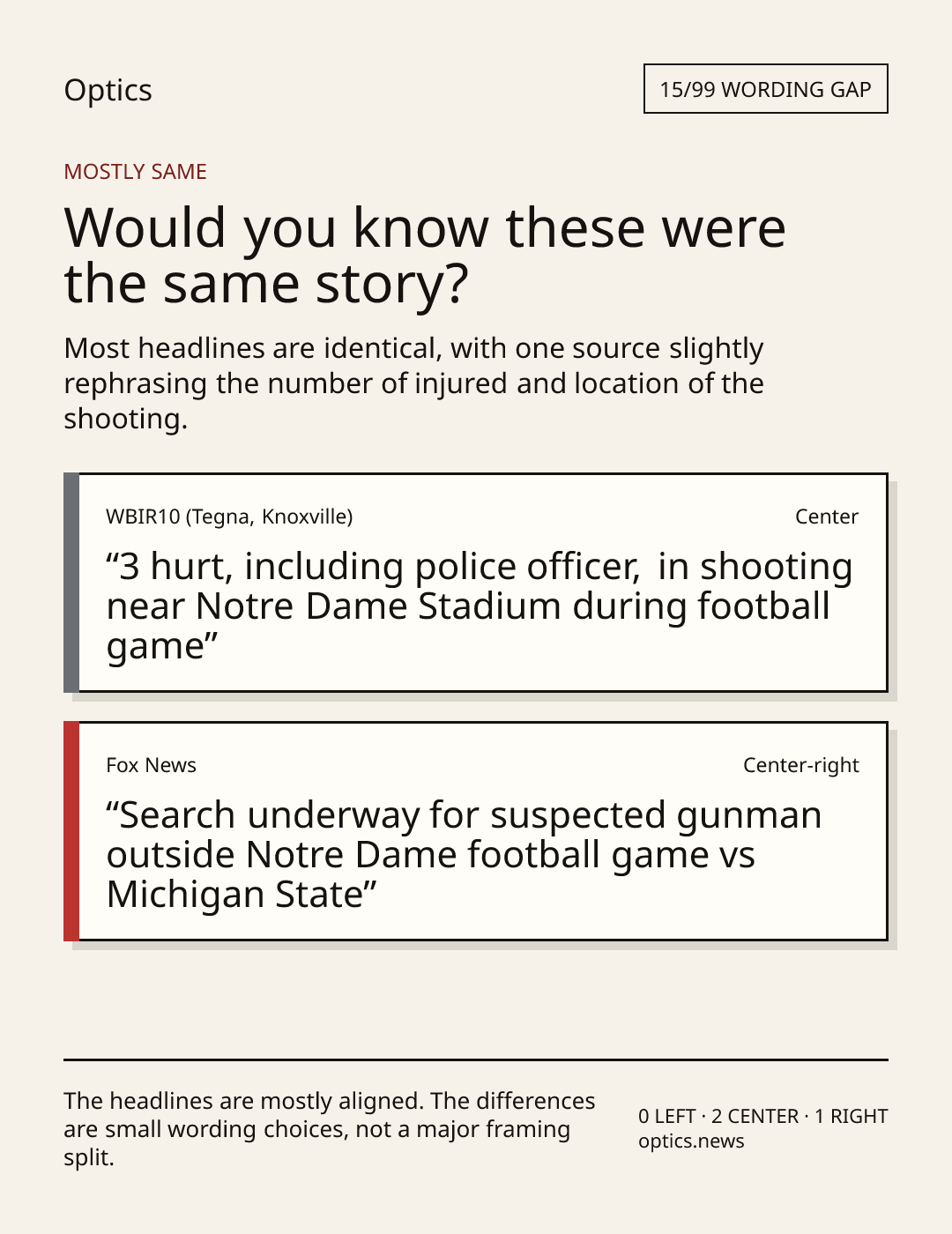Click the horizontal divider line above footer
Image resolution: width=952 pixels, height=1234 pixels.
point(476,1059)
